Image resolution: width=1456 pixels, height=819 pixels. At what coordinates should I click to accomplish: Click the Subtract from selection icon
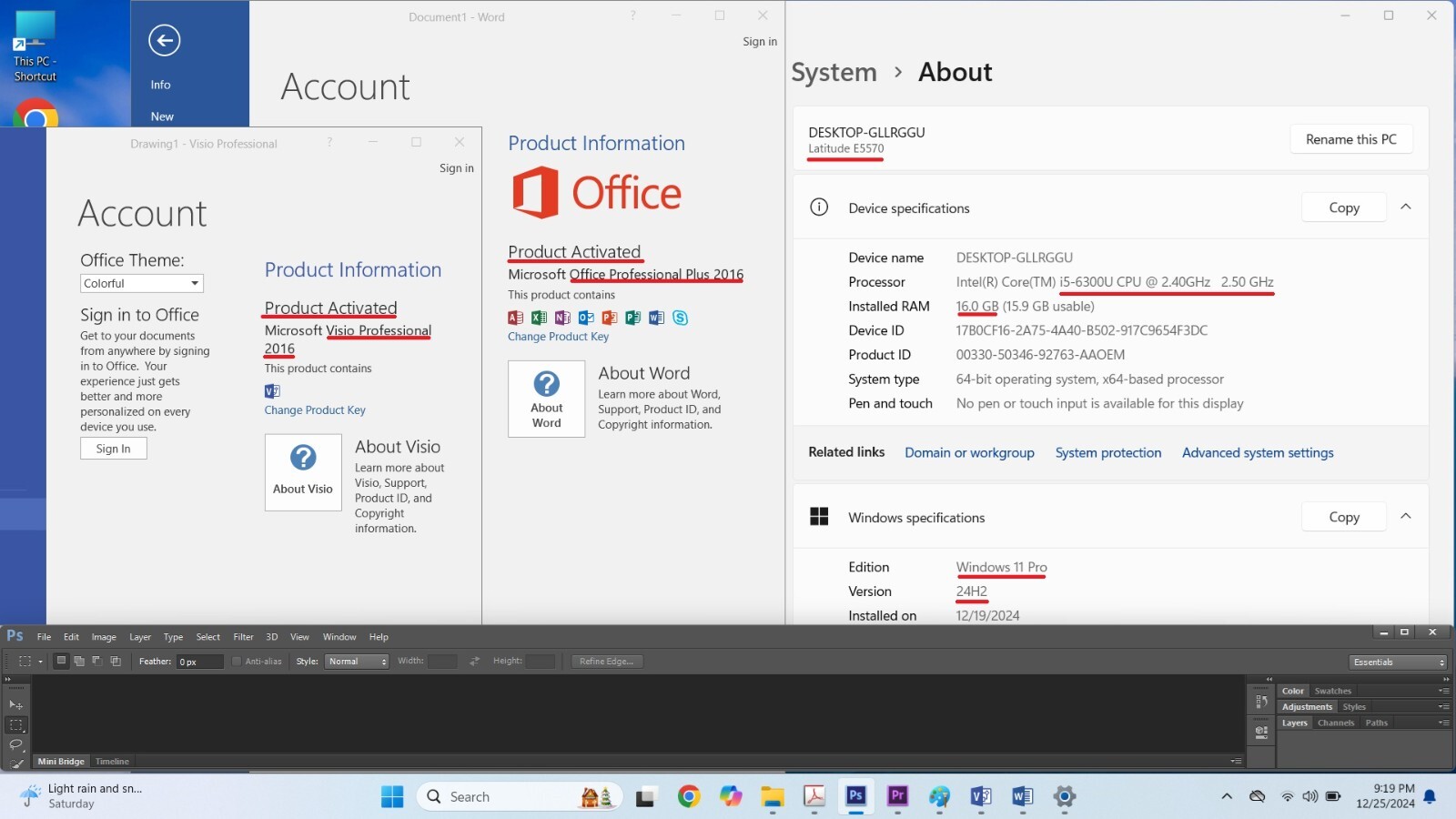point(97,662)
